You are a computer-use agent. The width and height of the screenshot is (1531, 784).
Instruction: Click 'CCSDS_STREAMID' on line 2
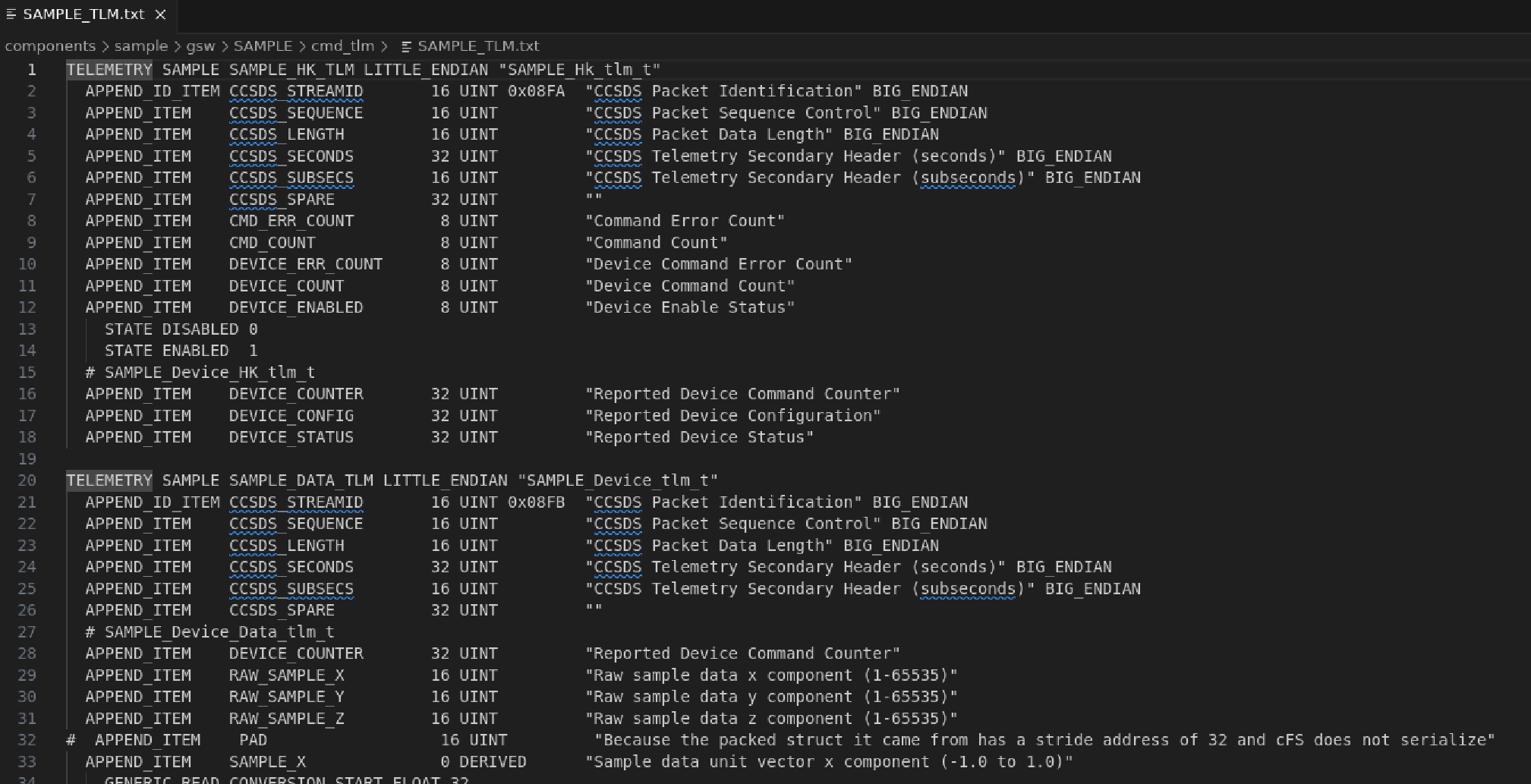click(296, 91)
